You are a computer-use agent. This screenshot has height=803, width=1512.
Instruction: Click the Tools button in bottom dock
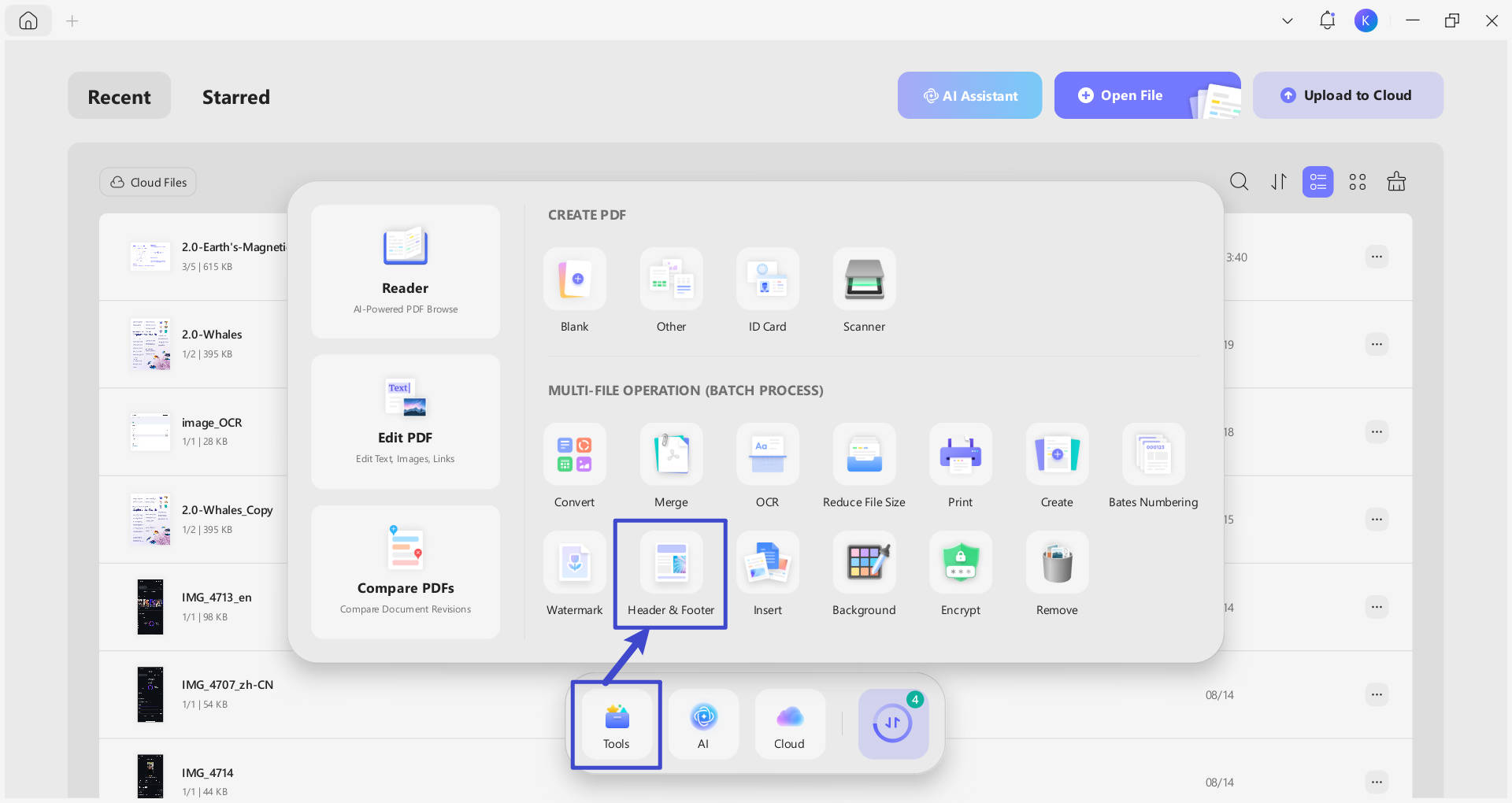pyautogui.click(x=617, y=724)
